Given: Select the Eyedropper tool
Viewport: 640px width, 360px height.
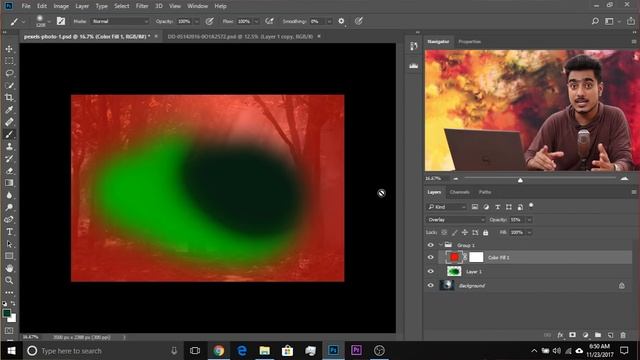Looking at the screenshot, I should 9,110.
